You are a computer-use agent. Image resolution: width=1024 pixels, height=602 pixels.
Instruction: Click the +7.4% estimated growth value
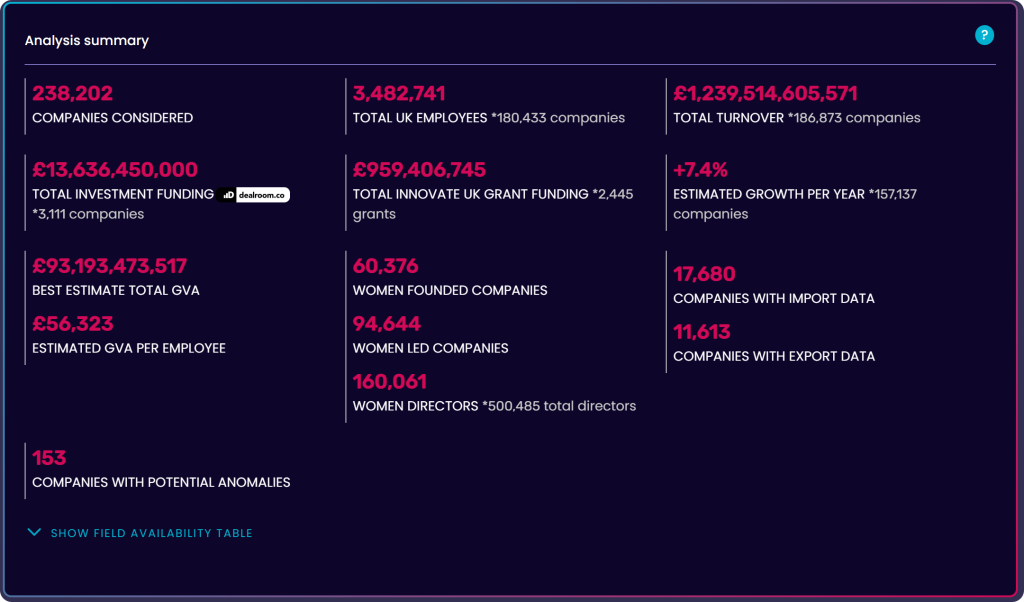coord(700,170)
